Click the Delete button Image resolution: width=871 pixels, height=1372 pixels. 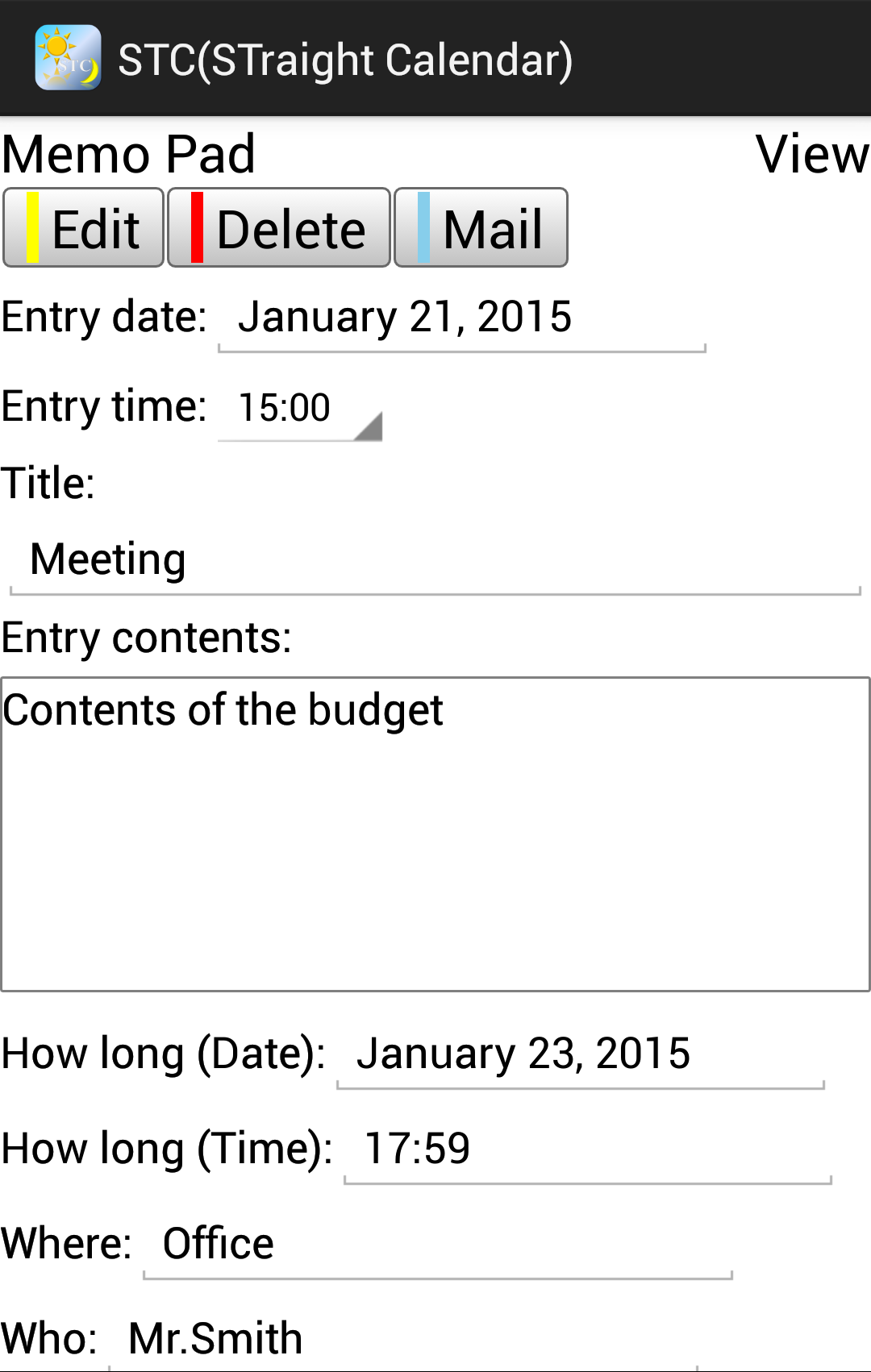279,228
